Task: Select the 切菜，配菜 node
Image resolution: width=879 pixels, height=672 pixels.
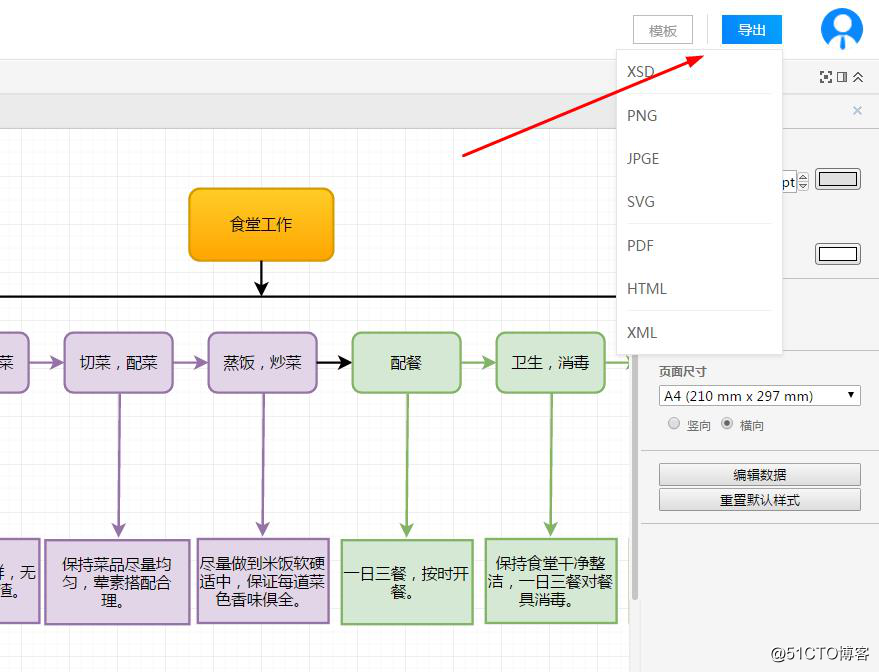Action: pyautogui.click(x=118, y=363)
